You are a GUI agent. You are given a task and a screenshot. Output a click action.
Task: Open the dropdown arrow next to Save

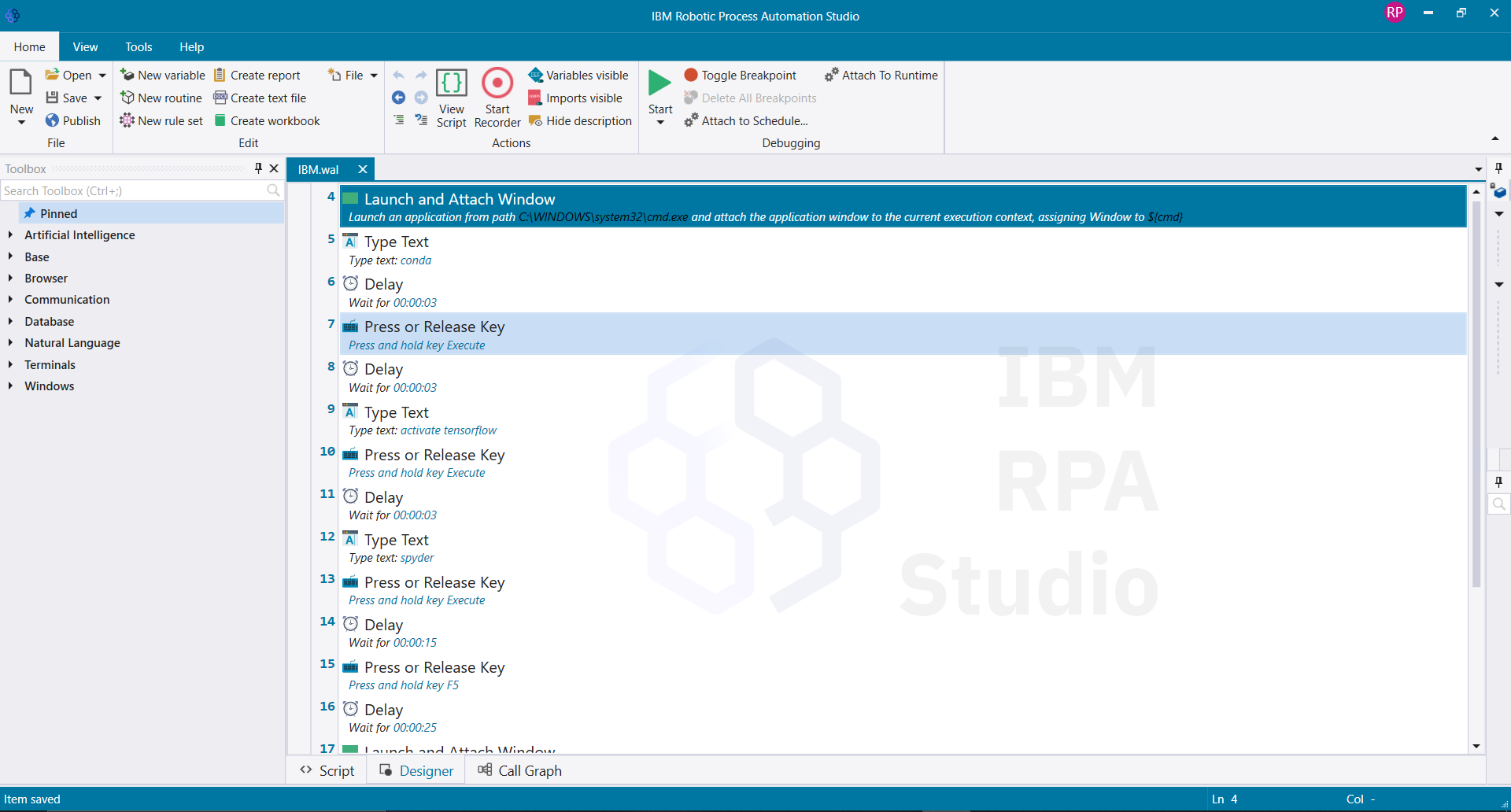pos(98,98)
